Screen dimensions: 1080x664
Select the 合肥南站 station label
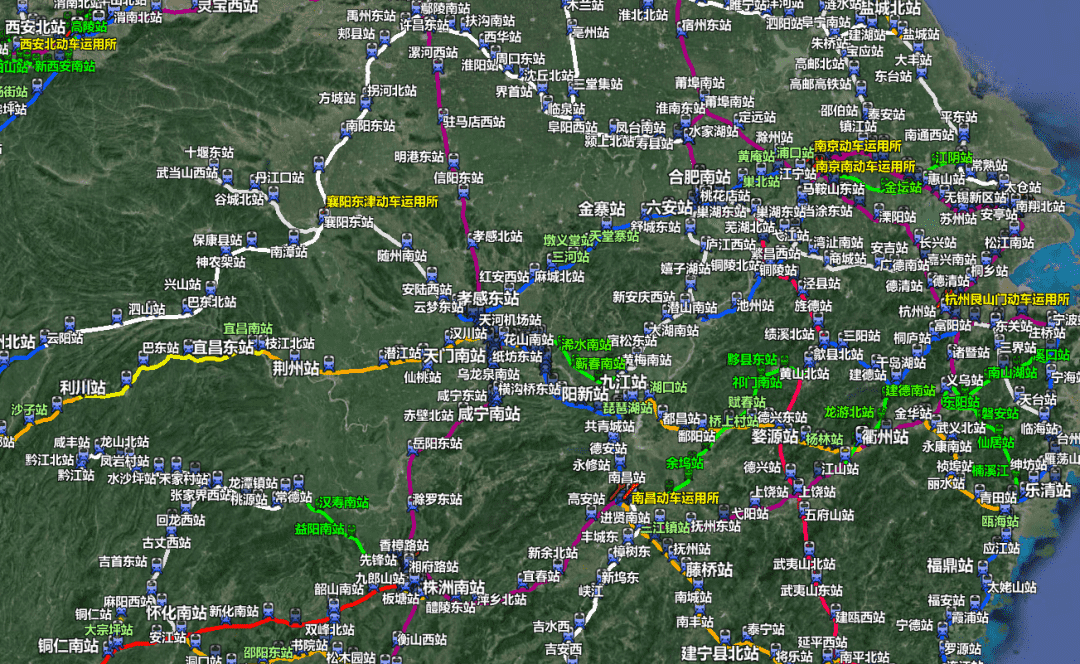(699, 178)
